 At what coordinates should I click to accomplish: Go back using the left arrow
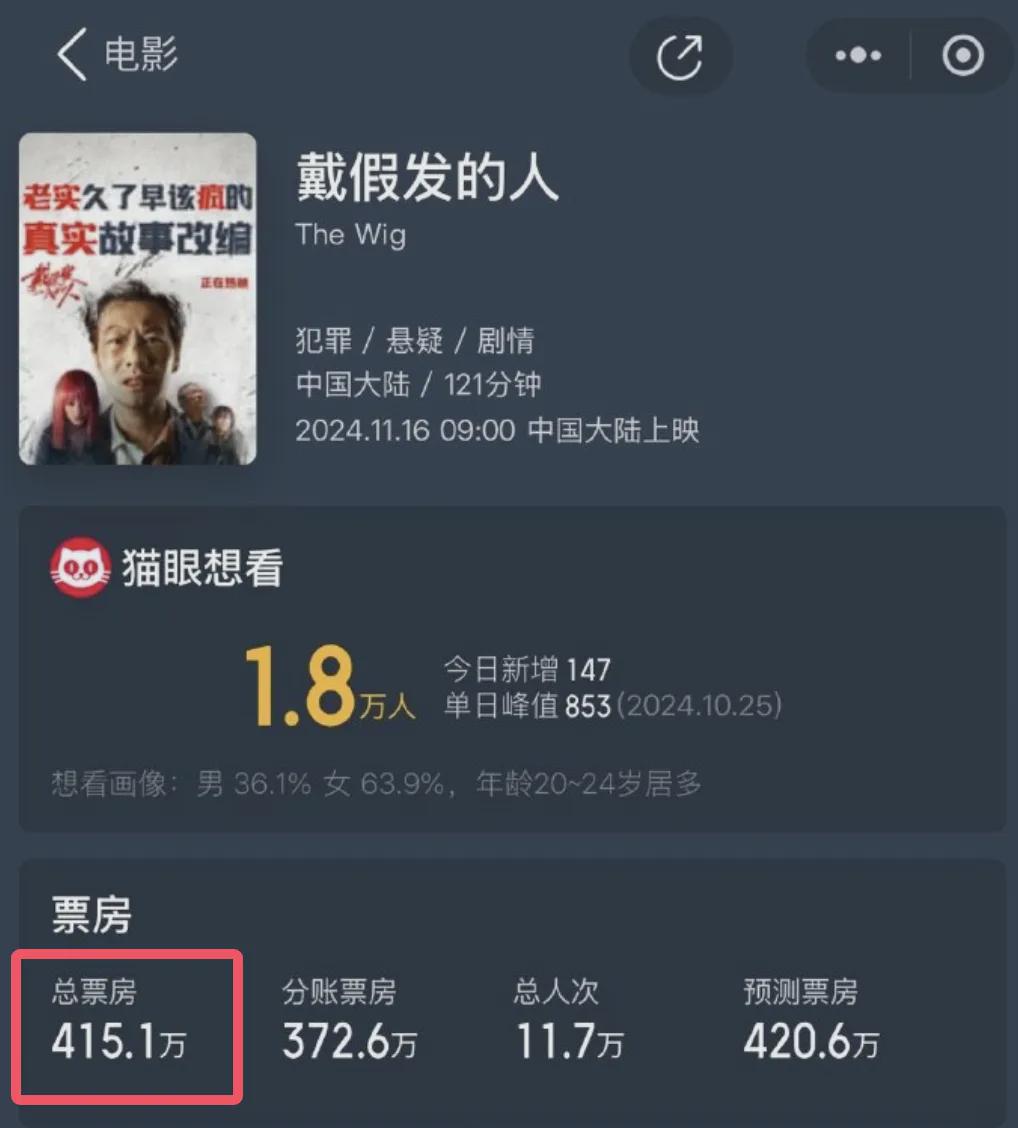[x=72, y=55]
